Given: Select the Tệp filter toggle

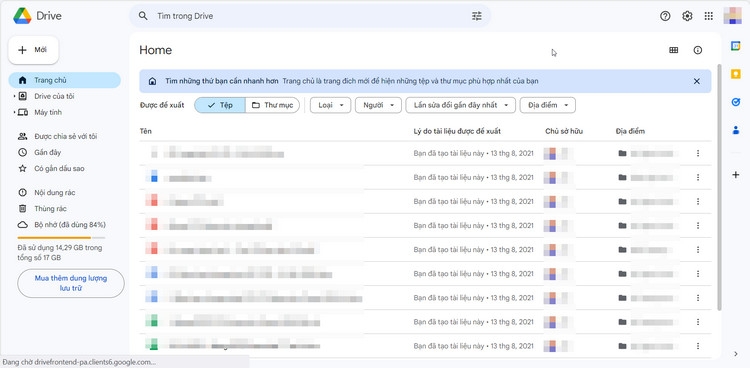Looking at the screenshot, I should (220, 105).
